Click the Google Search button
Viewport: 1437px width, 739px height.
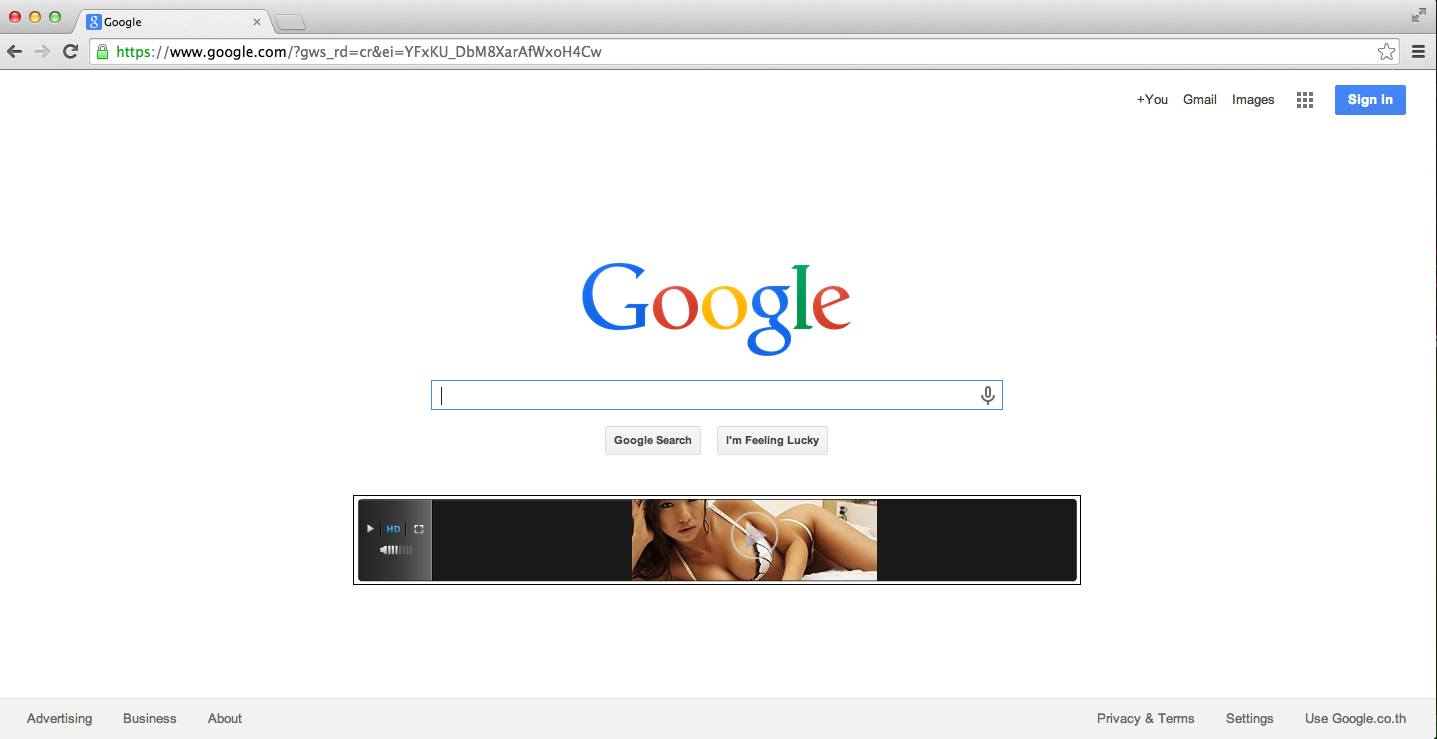pos(653,441)
